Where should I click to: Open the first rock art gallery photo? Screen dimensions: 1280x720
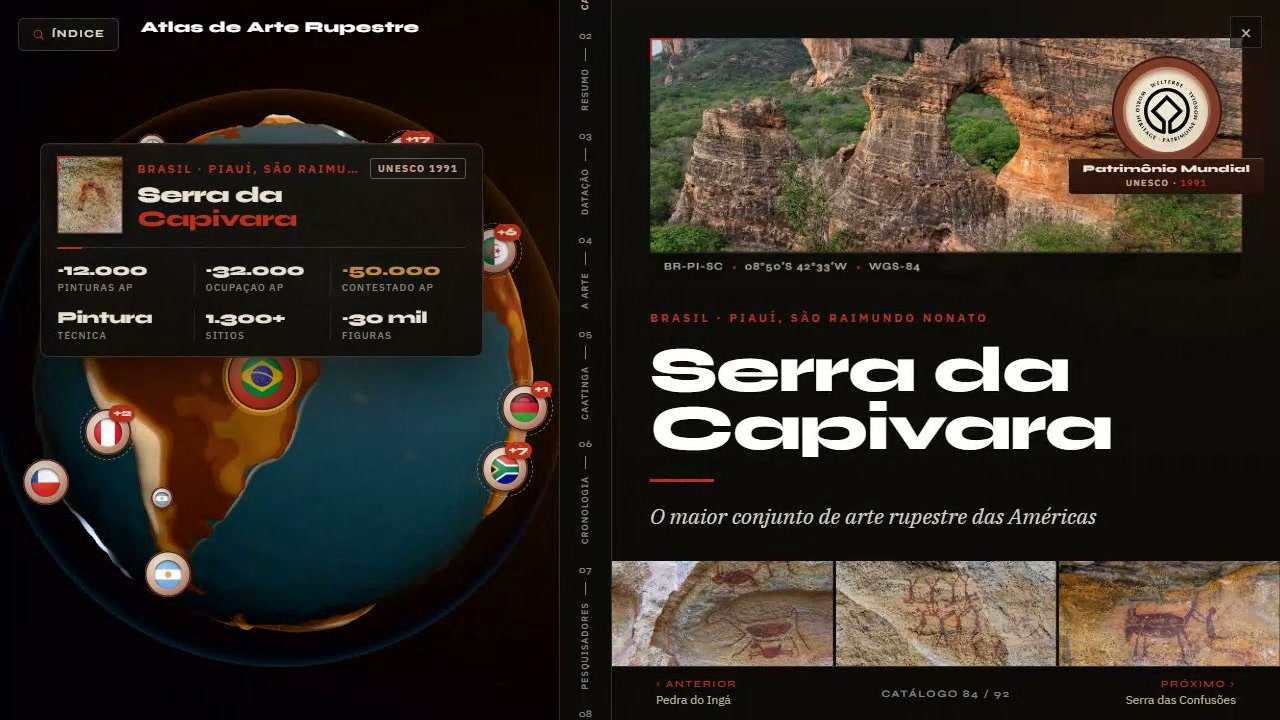tap(722, 614)
